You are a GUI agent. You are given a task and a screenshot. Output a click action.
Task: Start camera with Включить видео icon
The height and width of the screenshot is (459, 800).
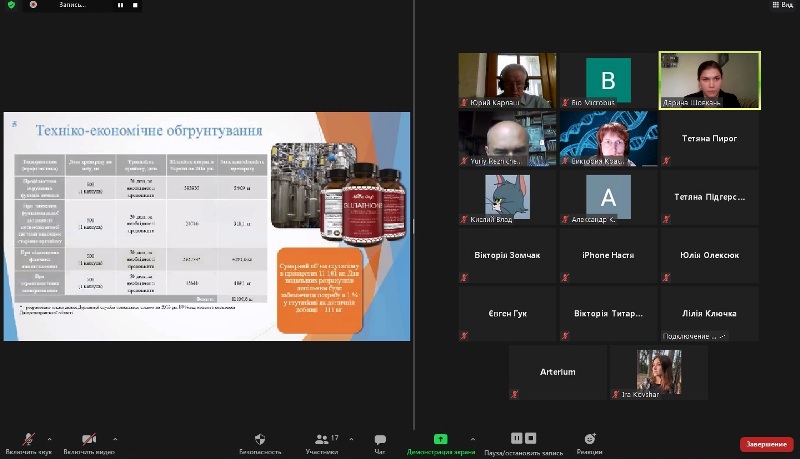[x=89, y=439]
